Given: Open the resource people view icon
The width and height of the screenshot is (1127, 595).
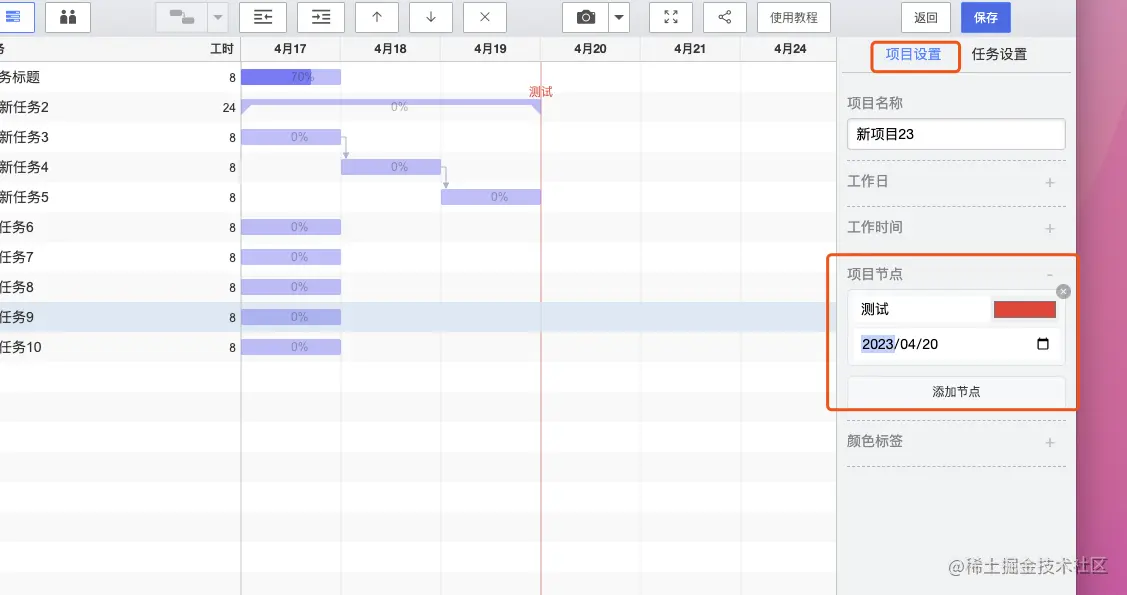Looking at the screenshot, I should pos(68,17).
